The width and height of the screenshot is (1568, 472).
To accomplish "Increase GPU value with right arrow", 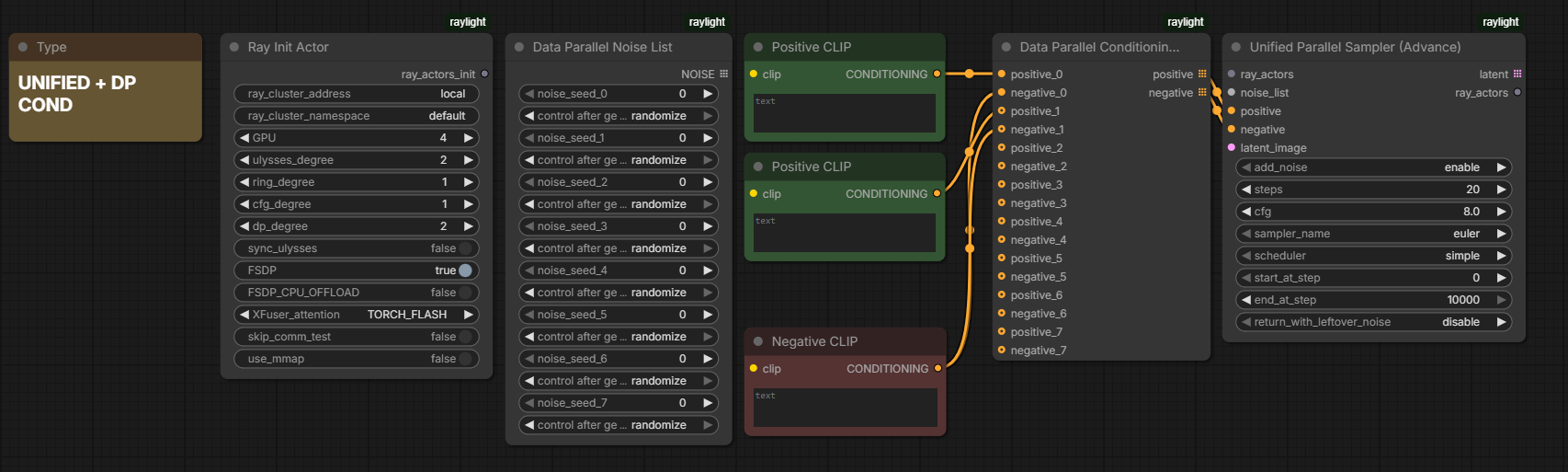I will pyautogui.click(x=469, y=138).
